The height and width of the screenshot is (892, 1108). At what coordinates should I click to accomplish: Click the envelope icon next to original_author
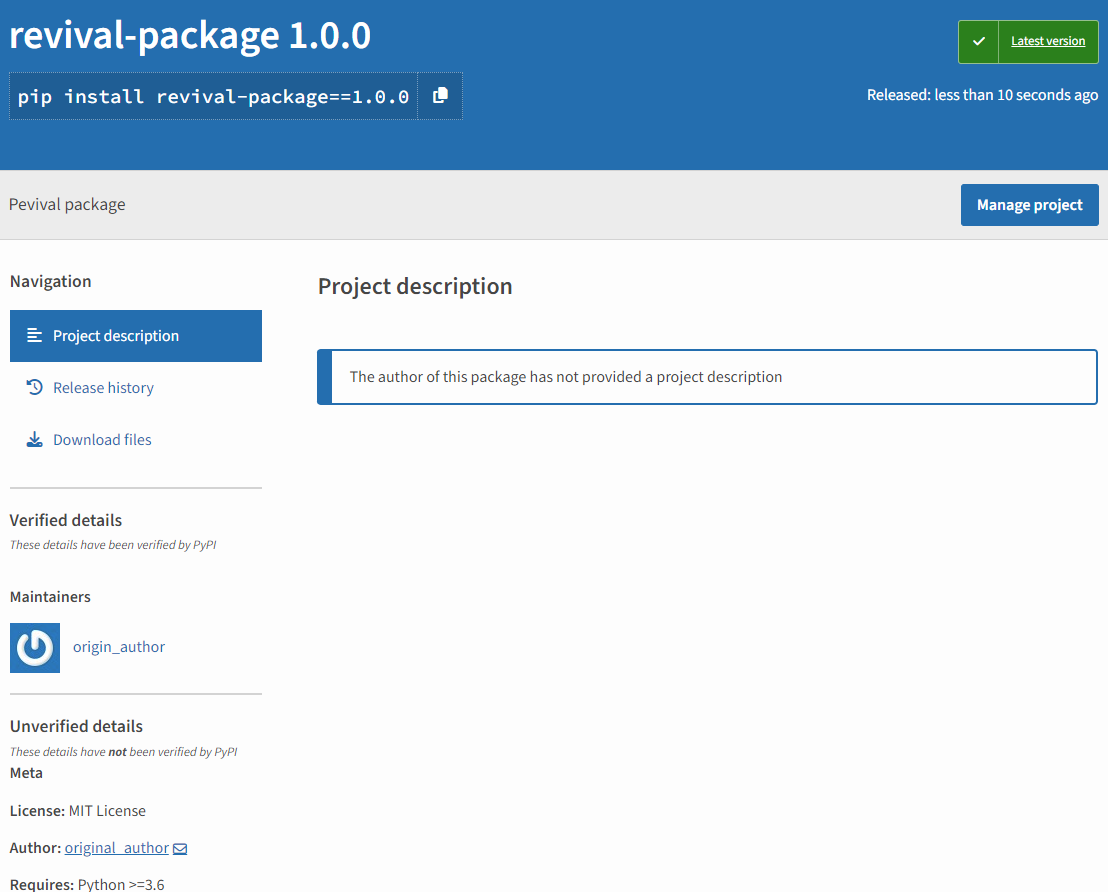point(180,847)
